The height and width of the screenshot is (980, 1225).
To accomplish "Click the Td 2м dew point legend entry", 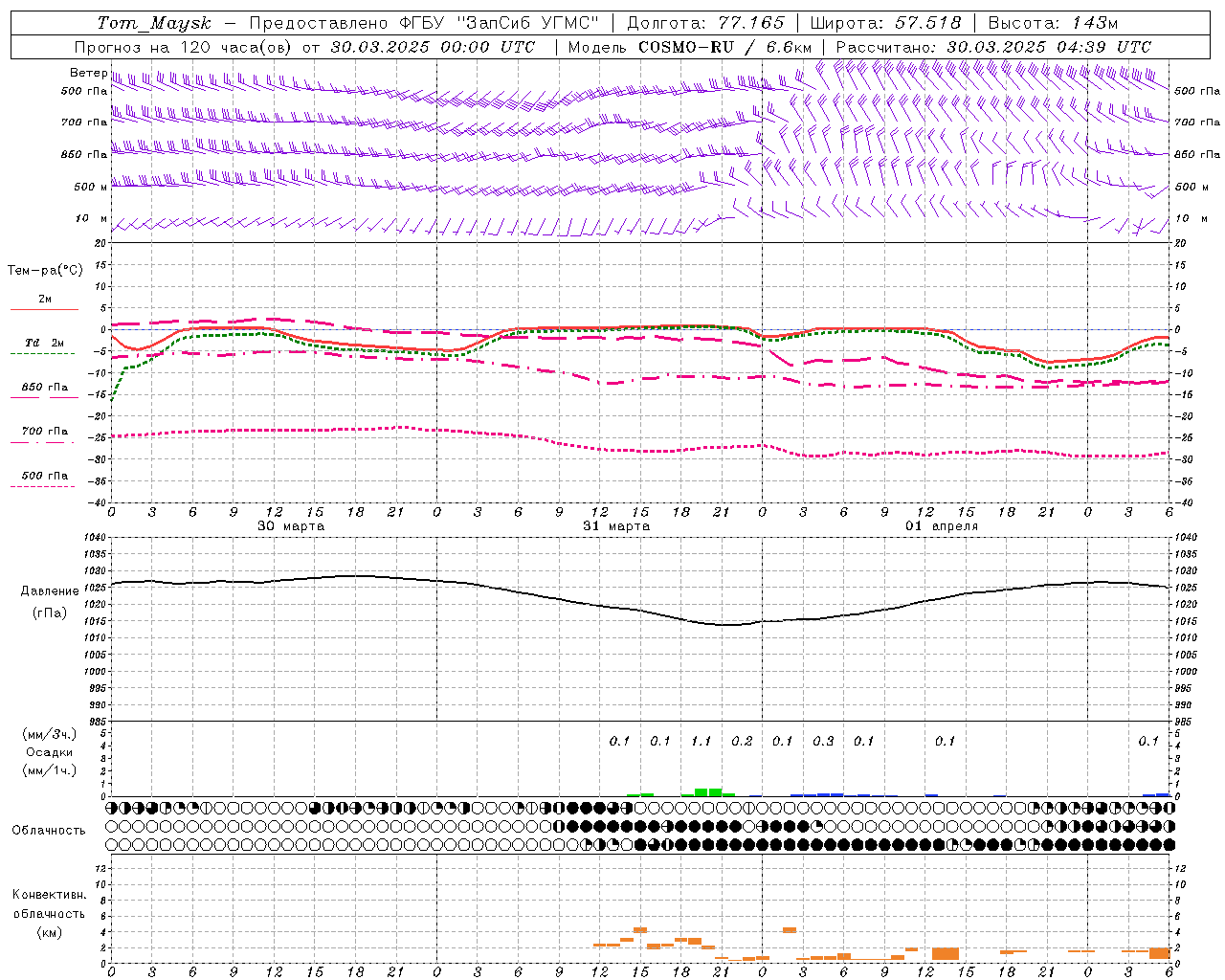I will coord(45,343).
